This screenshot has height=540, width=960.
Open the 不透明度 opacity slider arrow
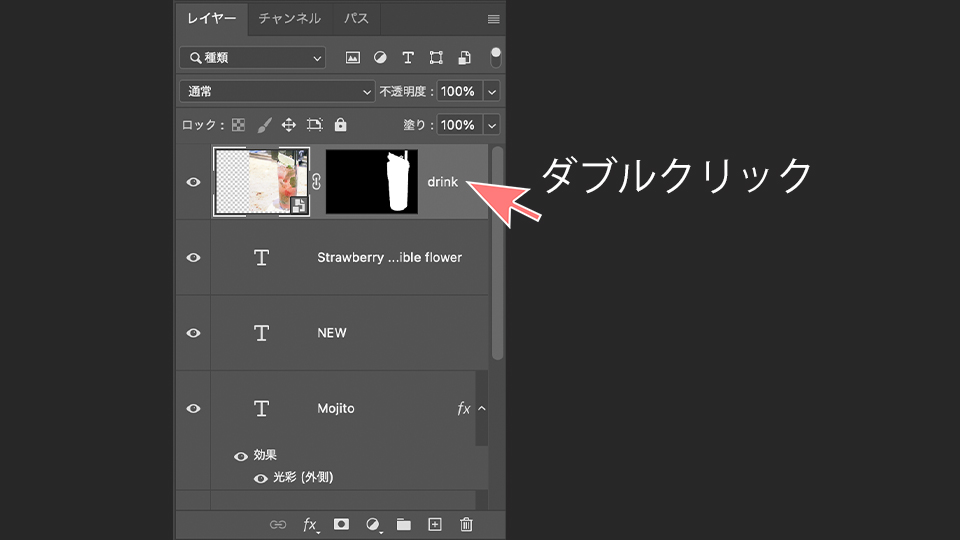(492, 91)
